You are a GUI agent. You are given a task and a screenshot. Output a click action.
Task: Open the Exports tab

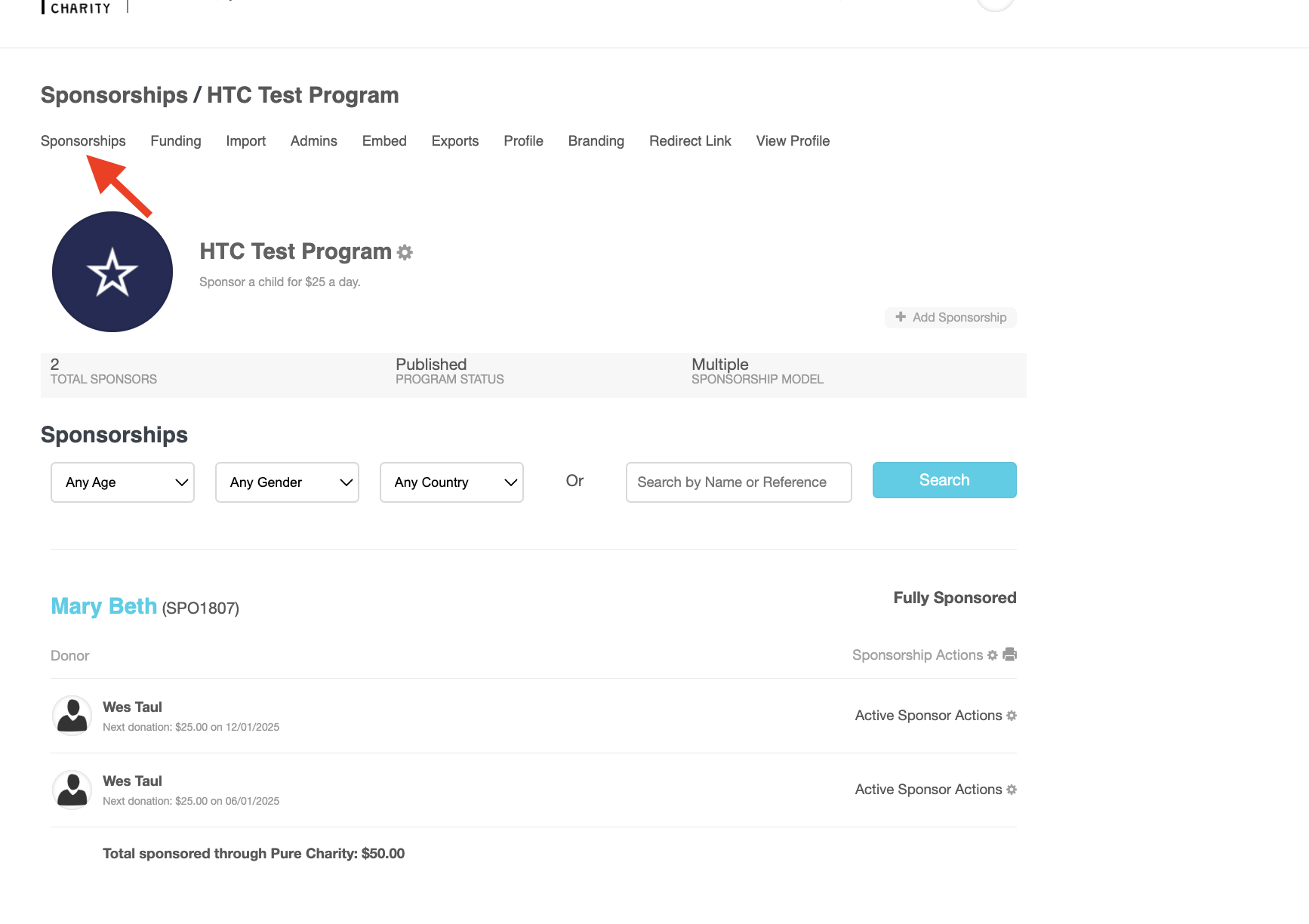pos(455,141)
